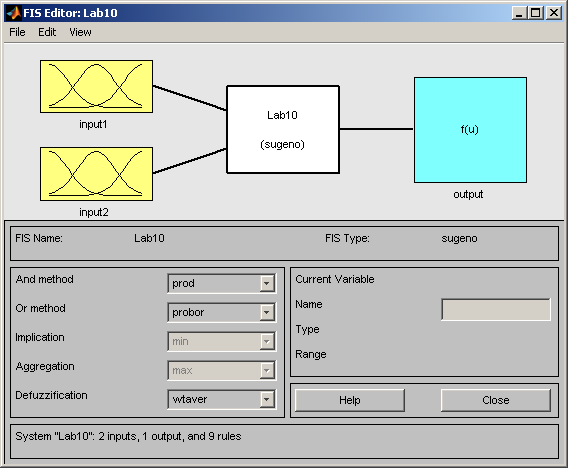Select the input1 membership function box
The image size is (568, 468).
[96, 87]
